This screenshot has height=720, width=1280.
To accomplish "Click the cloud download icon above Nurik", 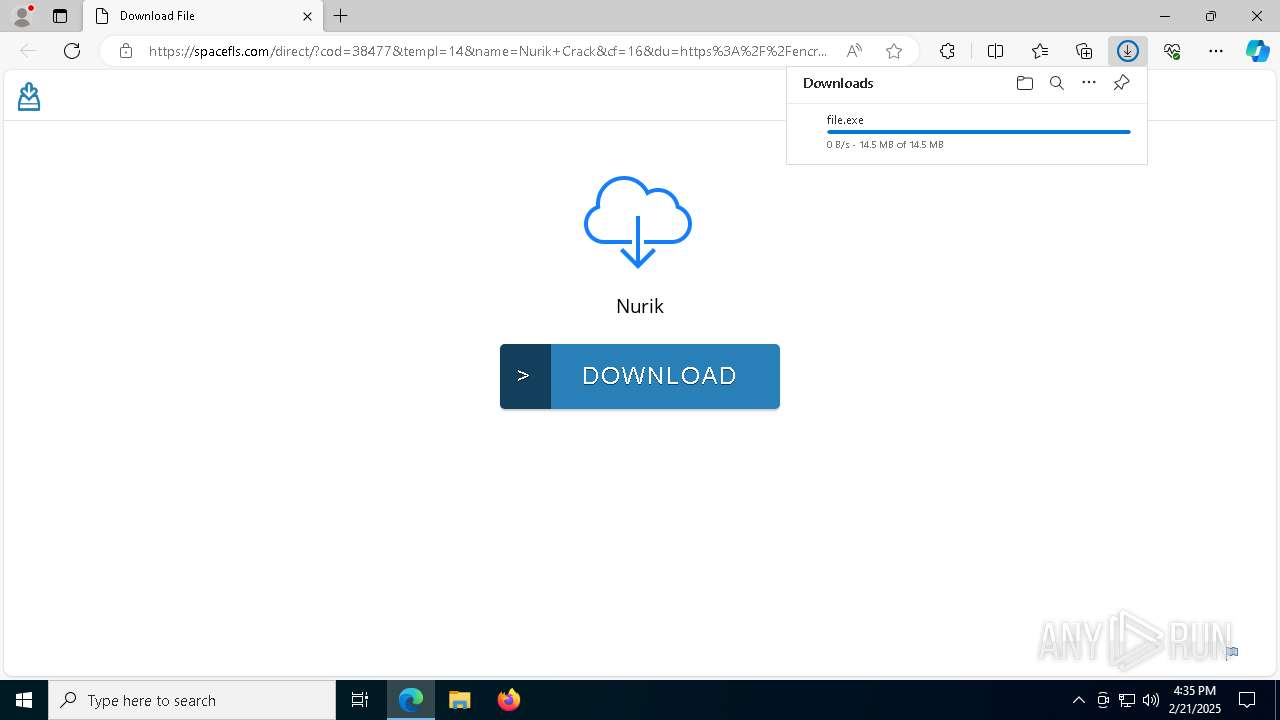I will (638, 222).
